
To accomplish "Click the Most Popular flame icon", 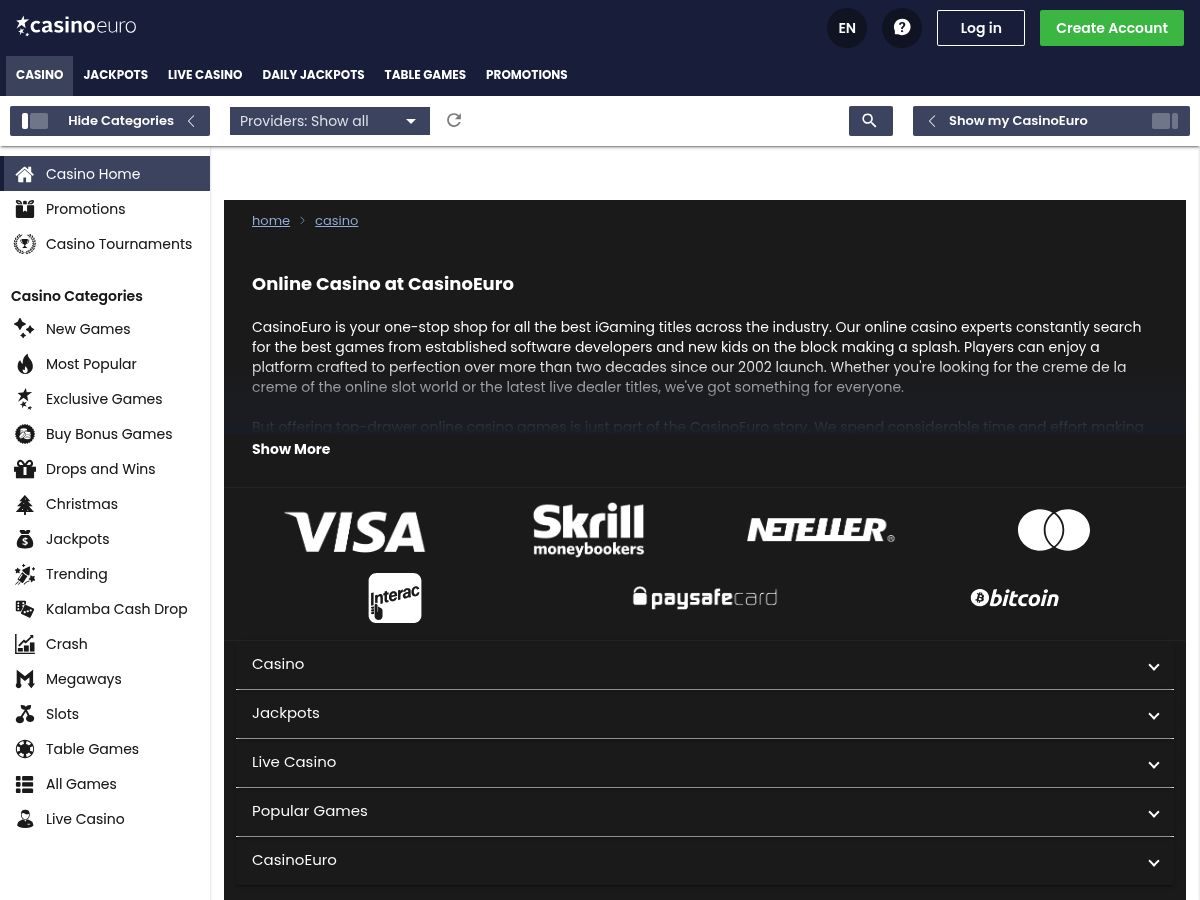I will click(25, 364).
